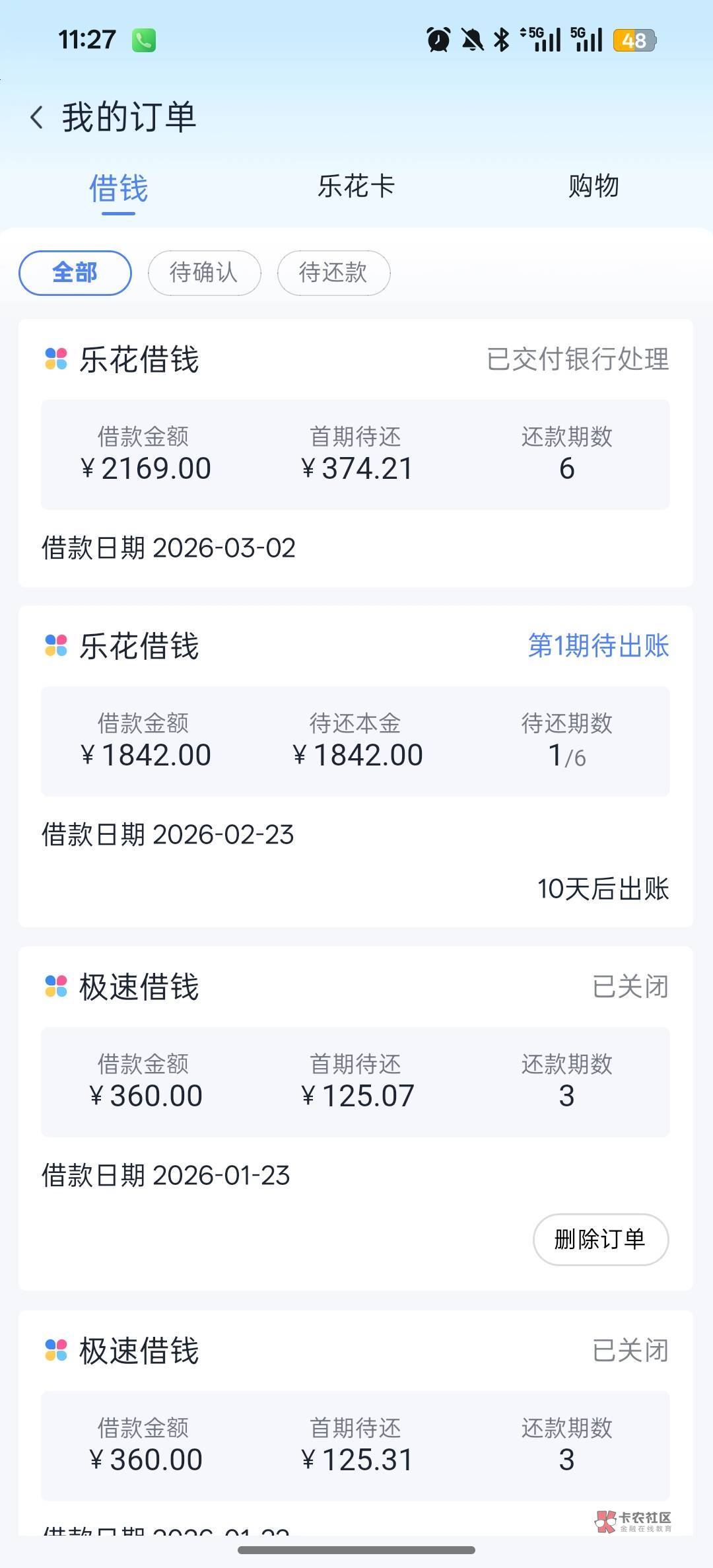The height and width of the screenshot is (1568, 713).
Task: Tap the back arrow beside 我的订单
Action: click(37, 118)
